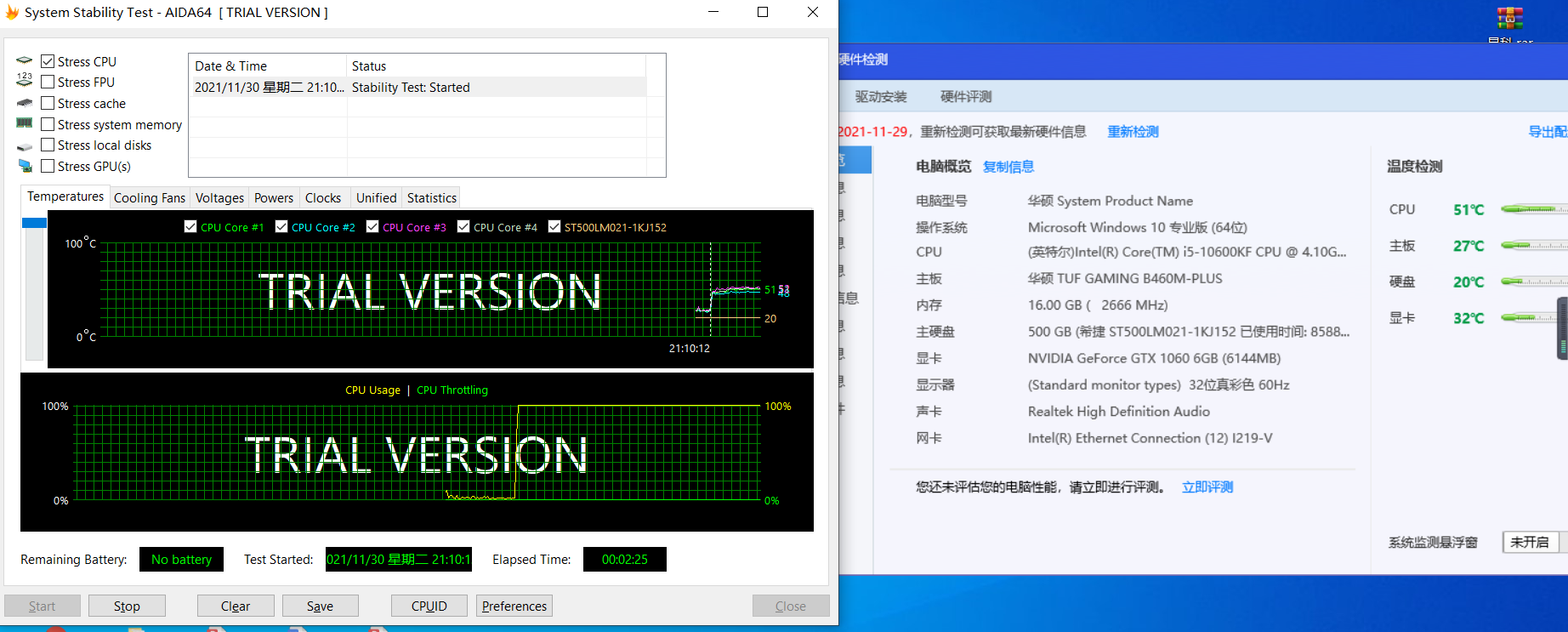Click the Microsoft Windows 10 专业版 text

(x=1138, y=228)
